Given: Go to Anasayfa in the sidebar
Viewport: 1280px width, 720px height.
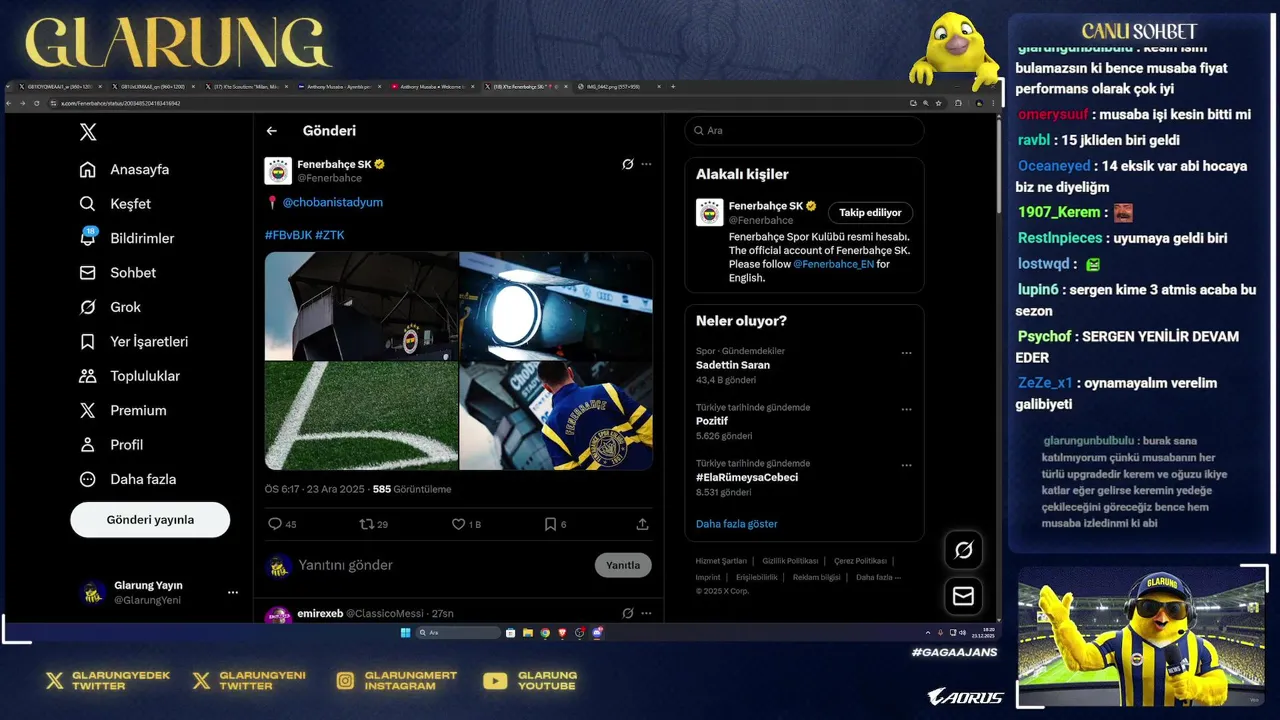Looking at the screenshot, I should tap(125, 169).
